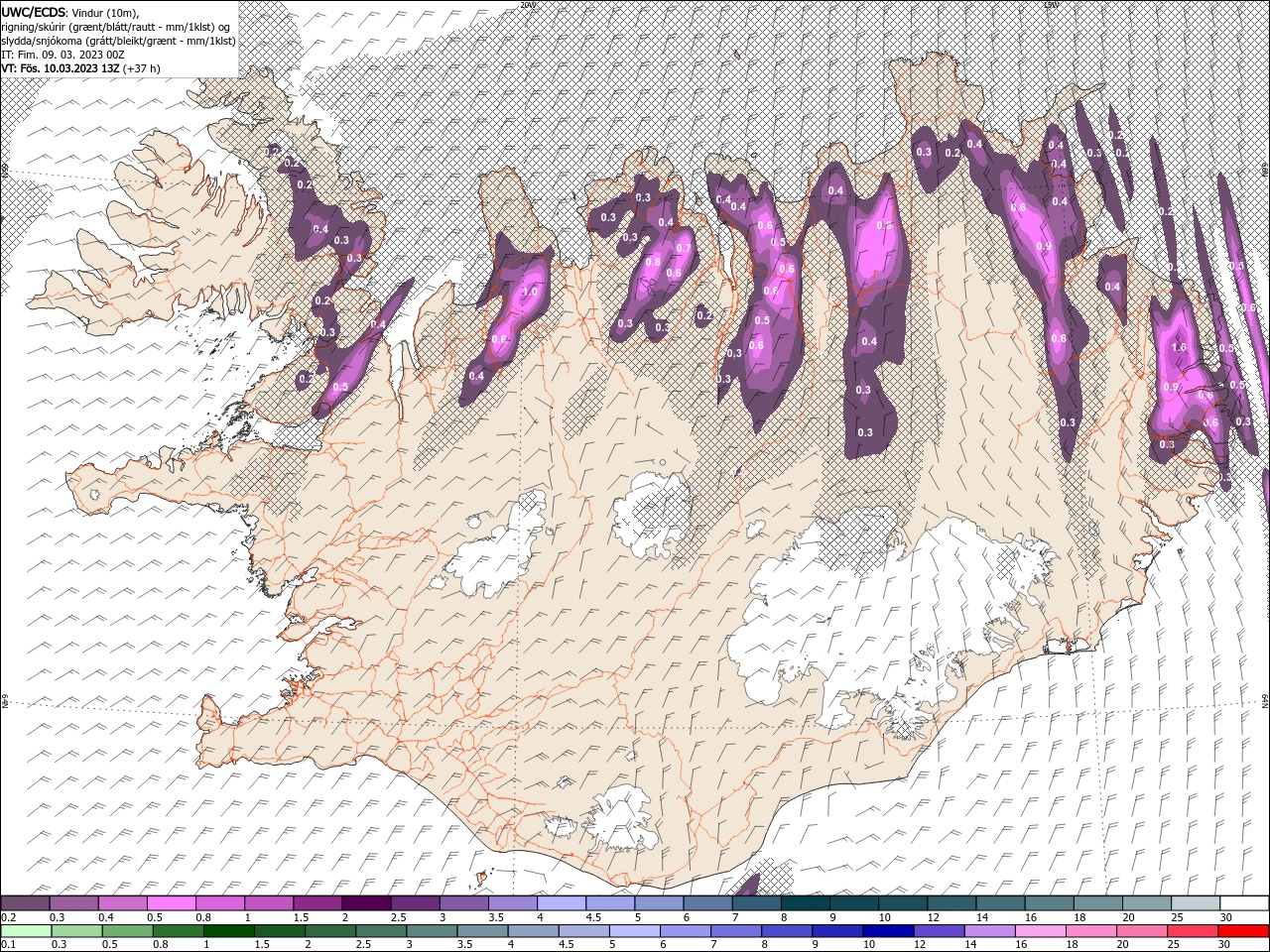The image size is (1270, 952).
Task: Click the bold 'UWC/ECDS' title text
Action: (34, 12)
